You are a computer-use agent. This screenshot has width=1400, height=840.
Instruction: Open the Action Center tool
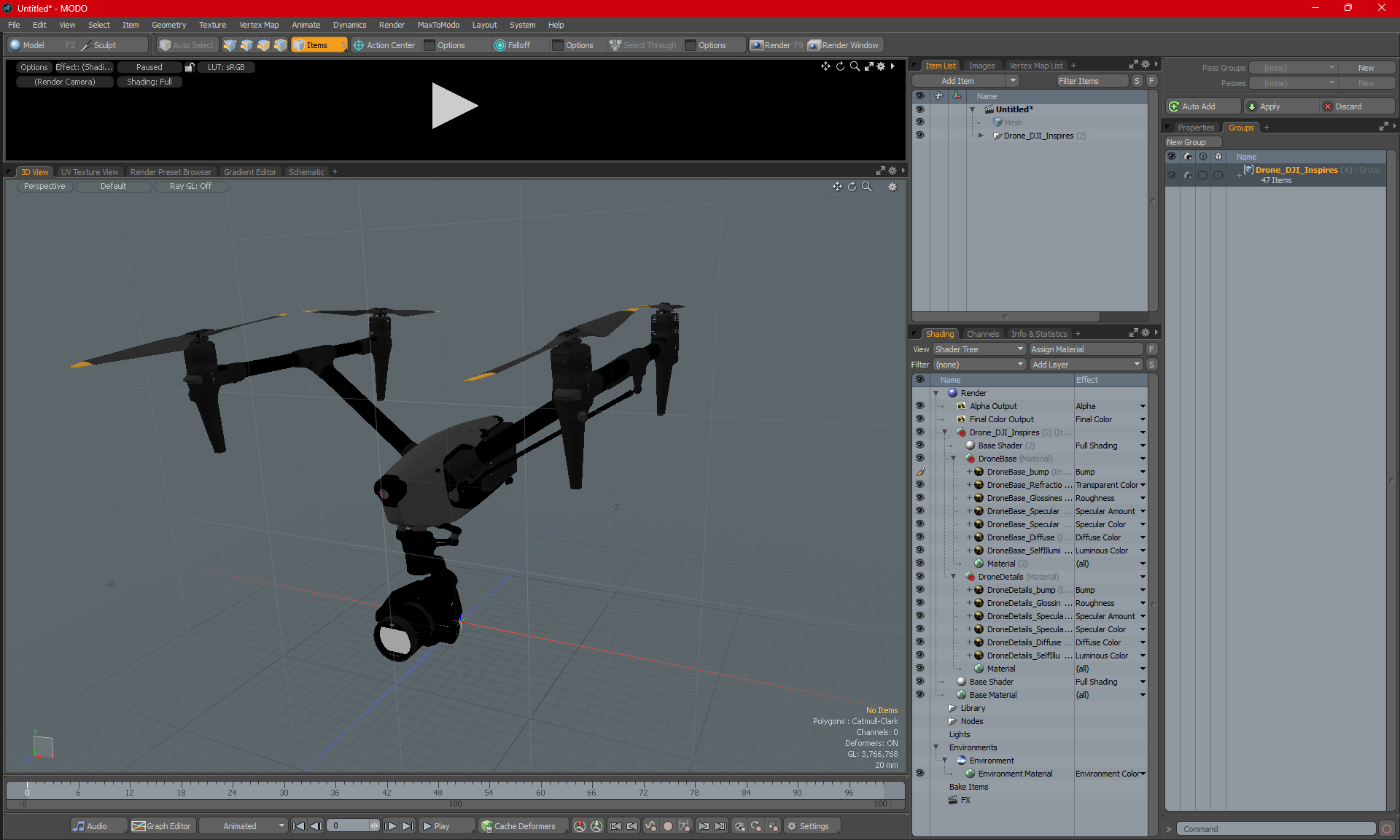pyautogui.click(x=384, y=45)
